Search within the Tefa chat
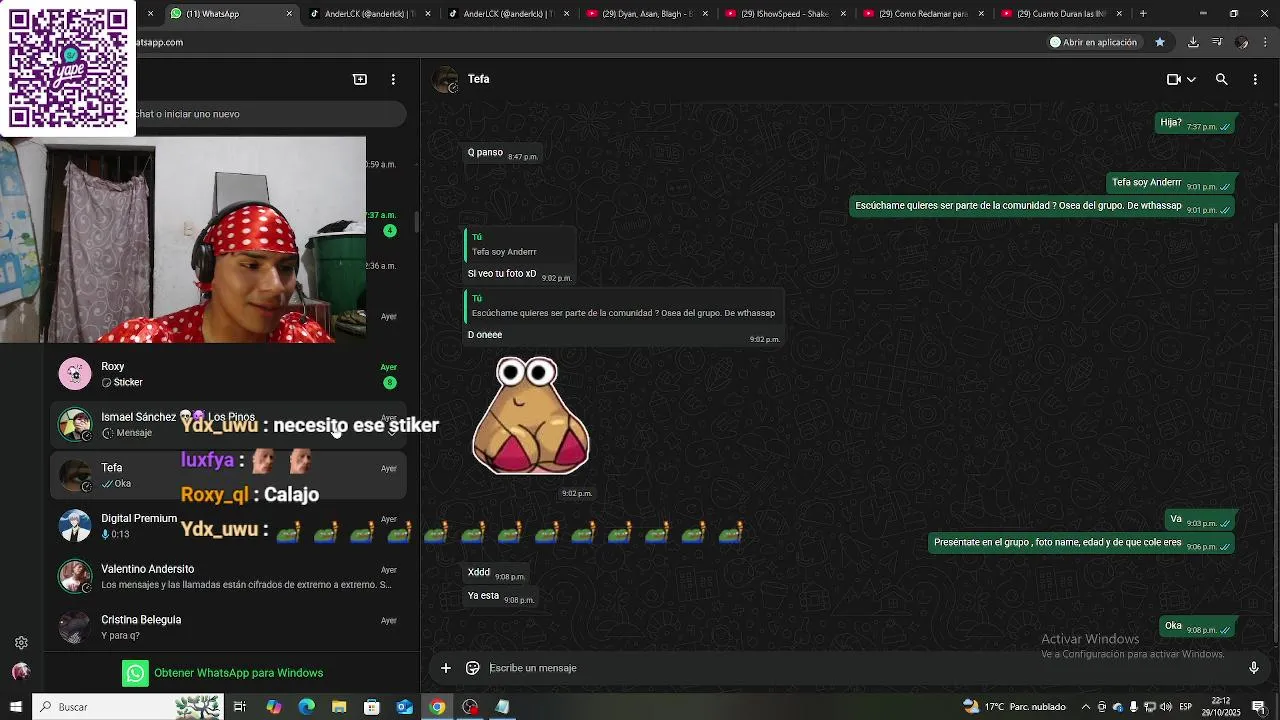1280x720 pixels. pos(1221,79)
